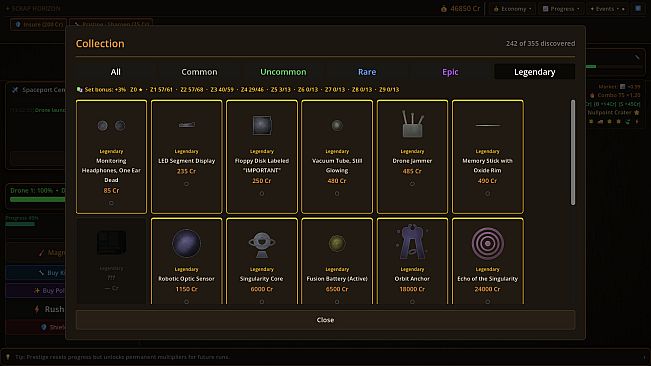Toggle circle marker under Monitoring Headphones

pos(111,203)
